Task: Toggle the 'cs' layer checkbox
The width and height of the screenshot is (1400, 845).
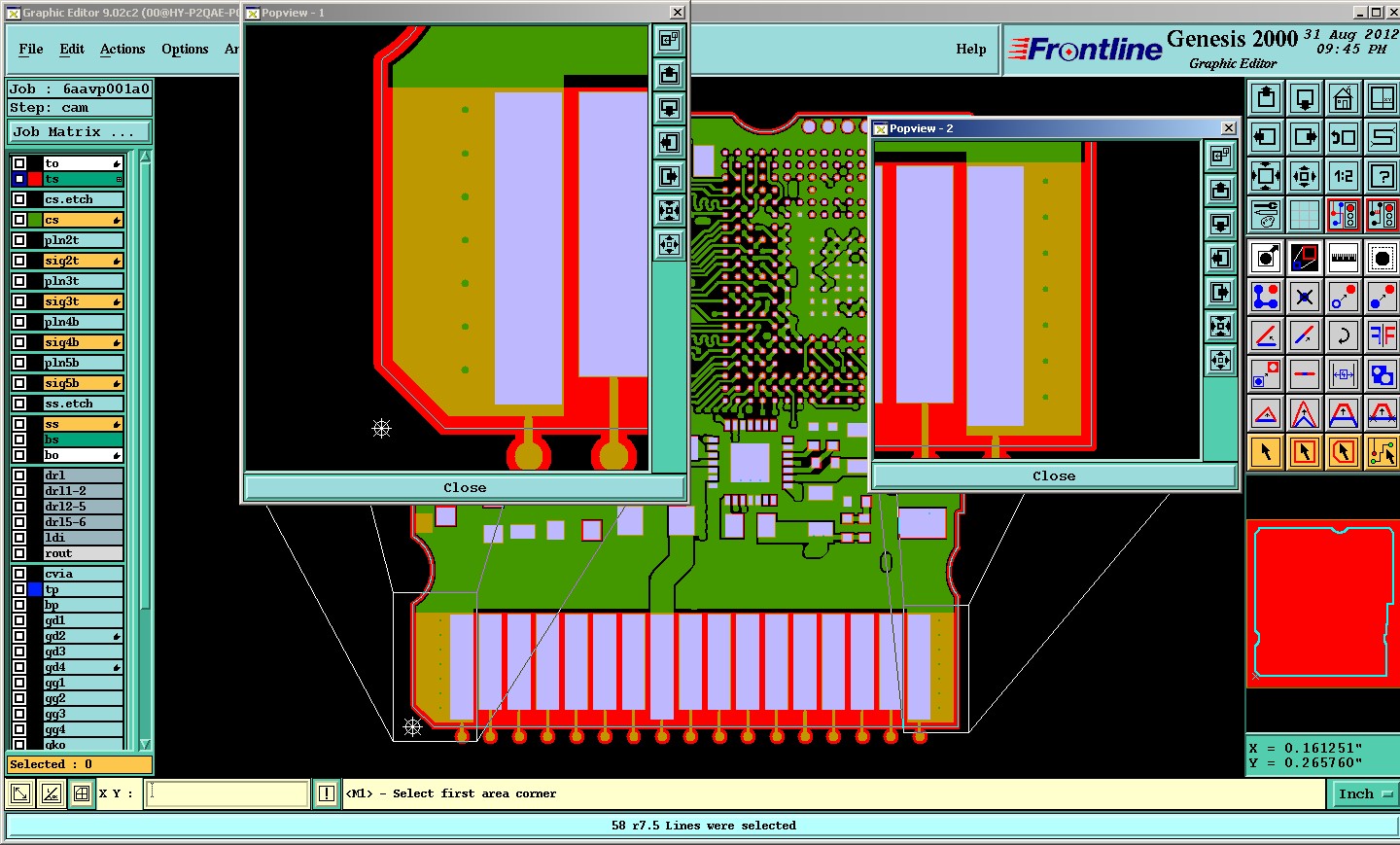Action: point(19,220)
